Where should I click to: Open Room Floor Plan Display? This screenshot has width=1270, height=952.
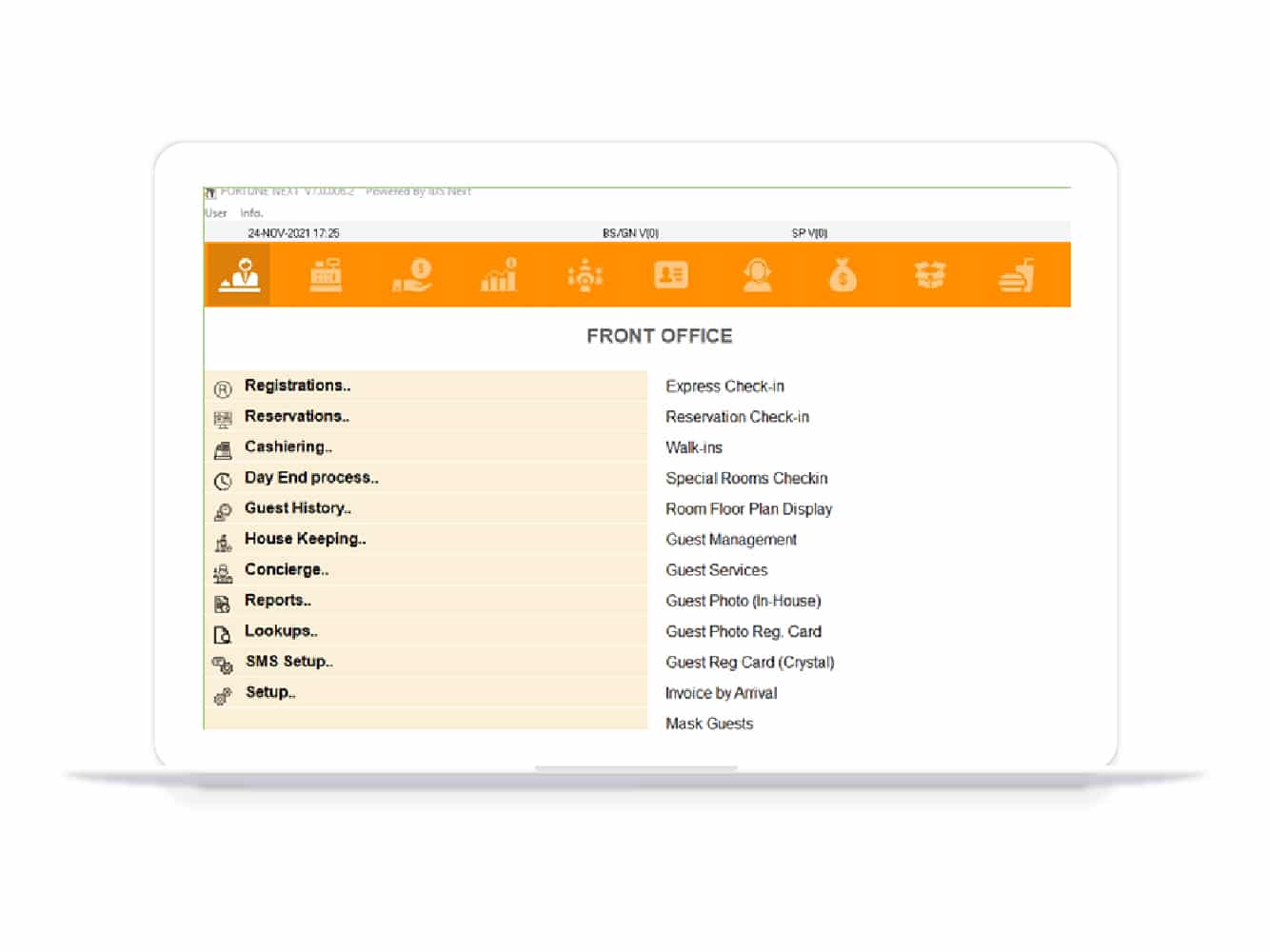tap(748, 509)
